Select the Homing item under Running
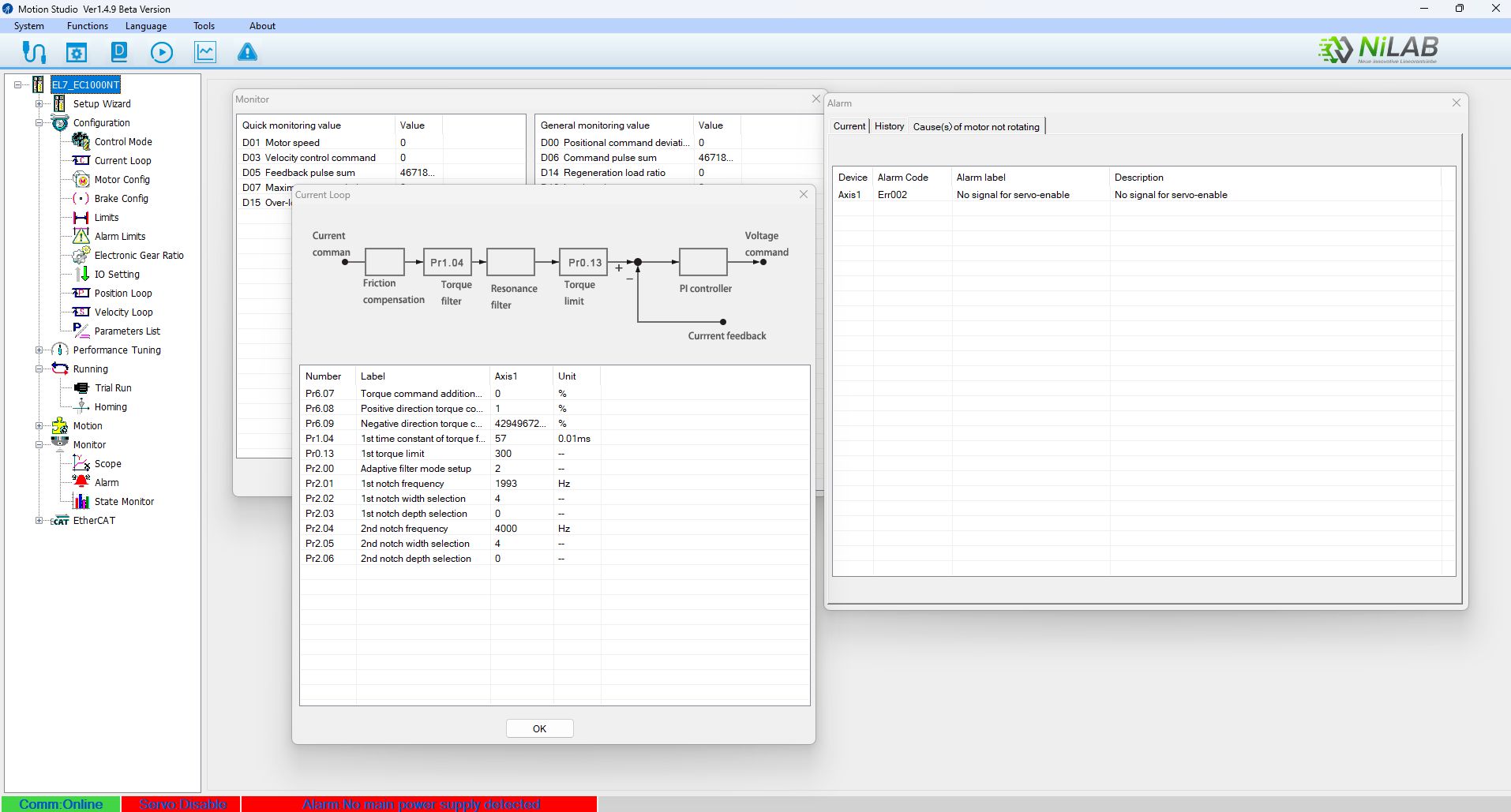This screenshot has height=812, width=1511. [111, 407]
